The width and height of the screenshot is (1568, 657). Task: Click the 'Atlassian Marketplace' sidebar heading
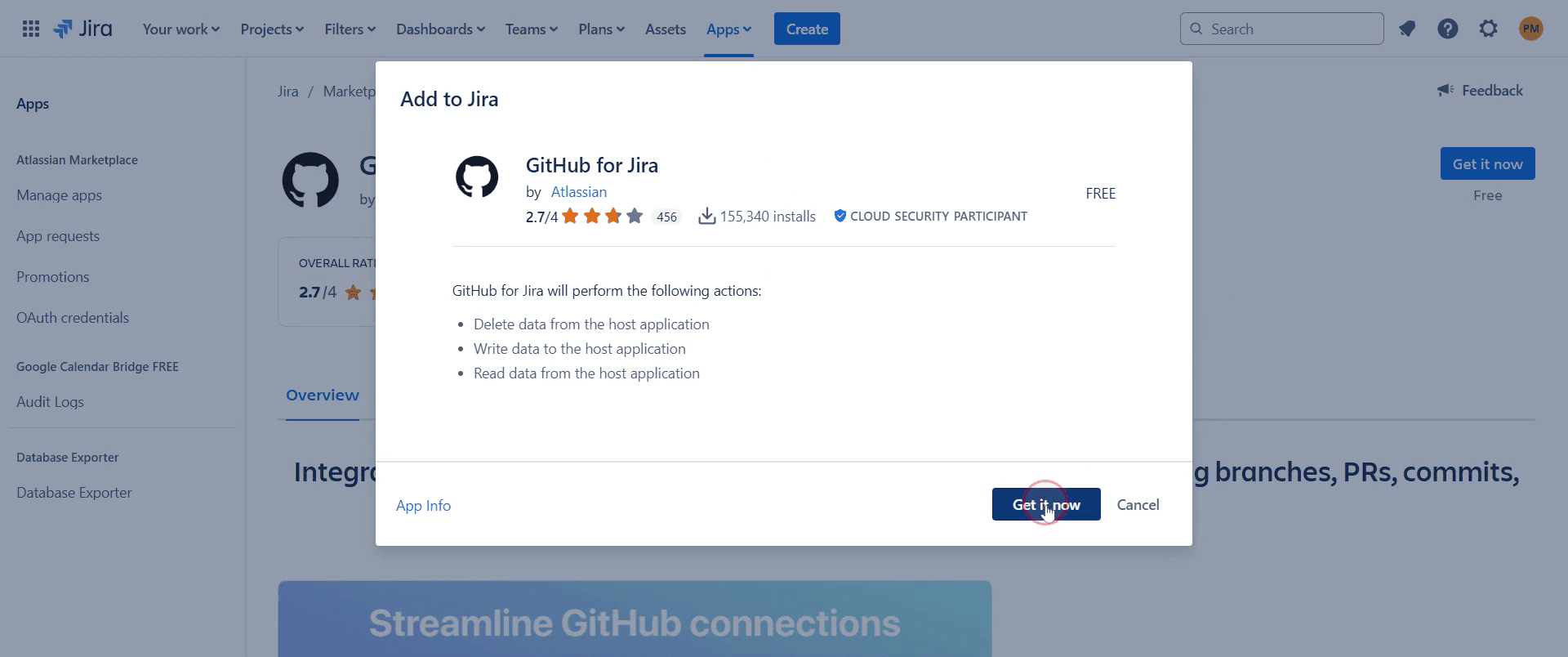[77, 159]
